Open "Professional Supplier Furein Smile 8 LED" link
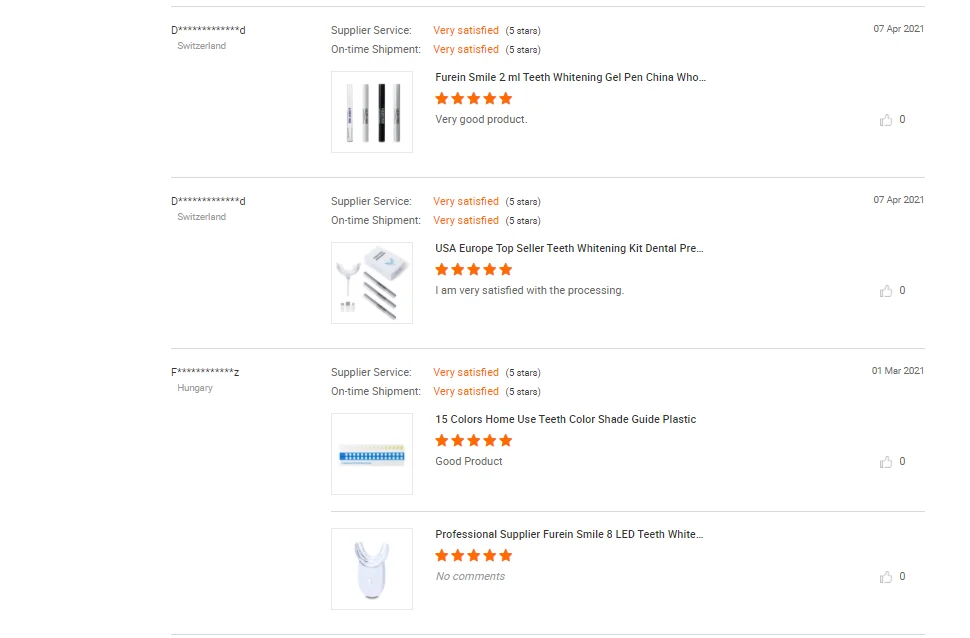970x638 pixels. (569, 534)
